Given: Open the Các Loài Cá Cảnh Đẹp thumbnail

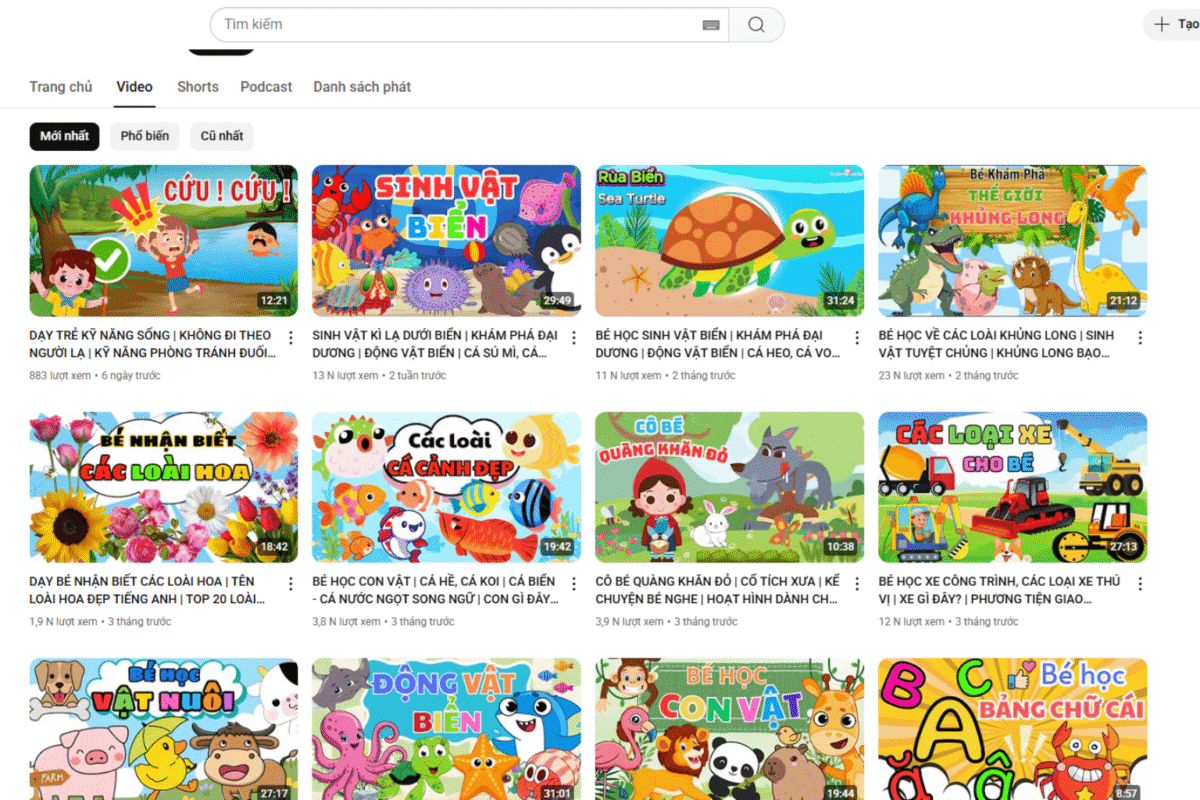Looking at the screenshot, I should [x=447, y=487].
